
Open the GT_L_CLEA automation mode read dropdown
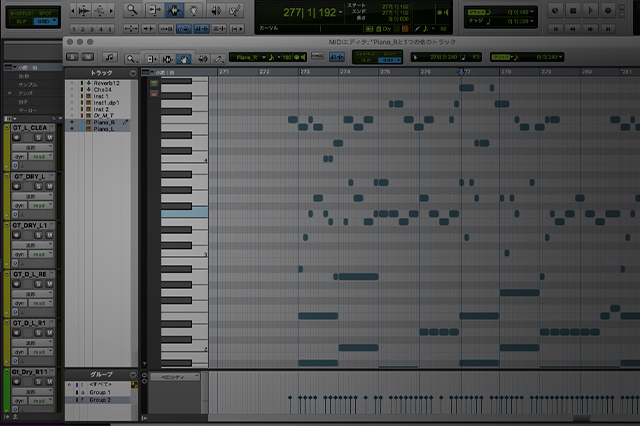[41, 157]
